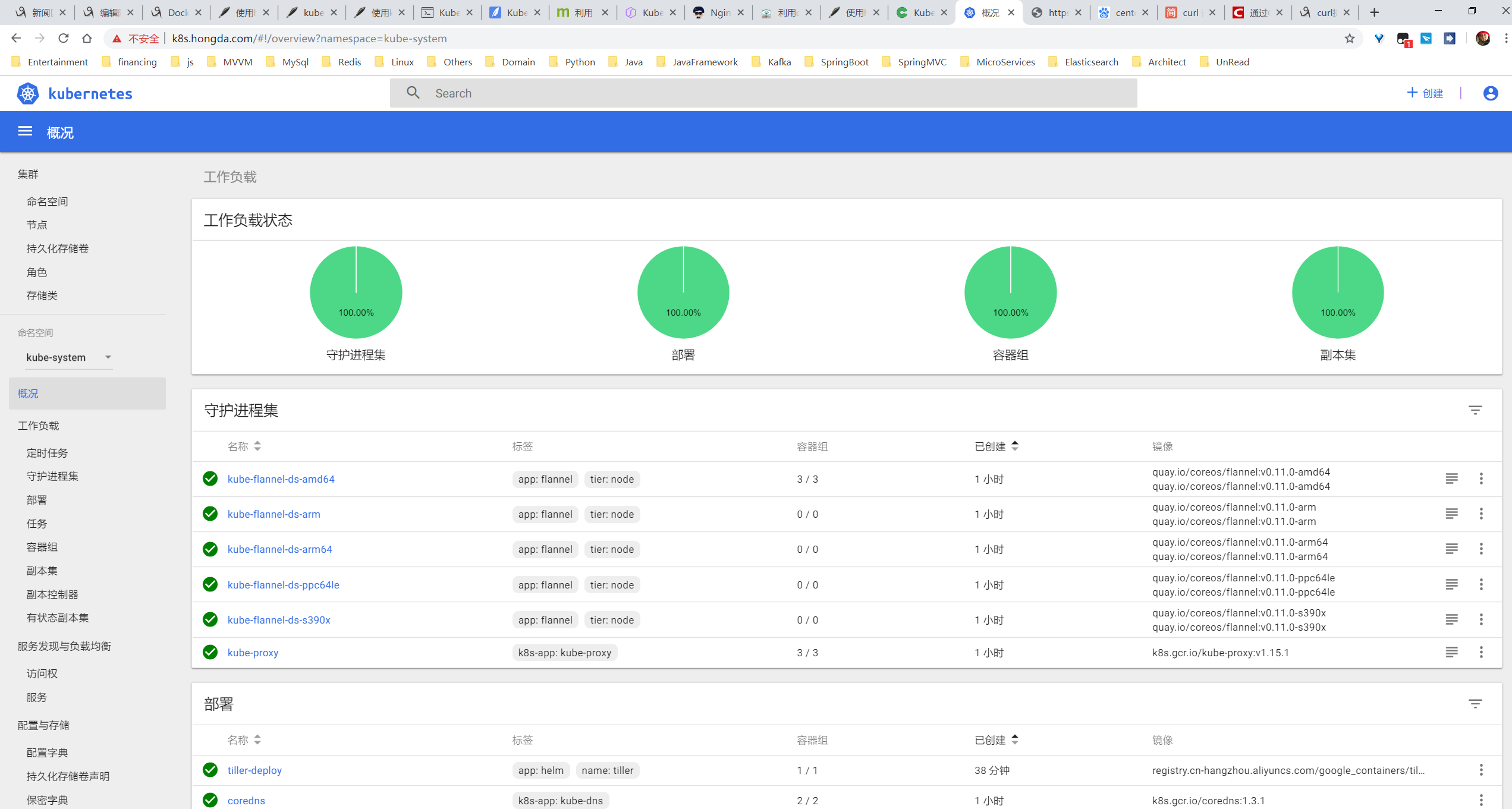Open the MicroServices bookmarks folder
This screenshot has width=1512, height=809.
coord(998,62)
